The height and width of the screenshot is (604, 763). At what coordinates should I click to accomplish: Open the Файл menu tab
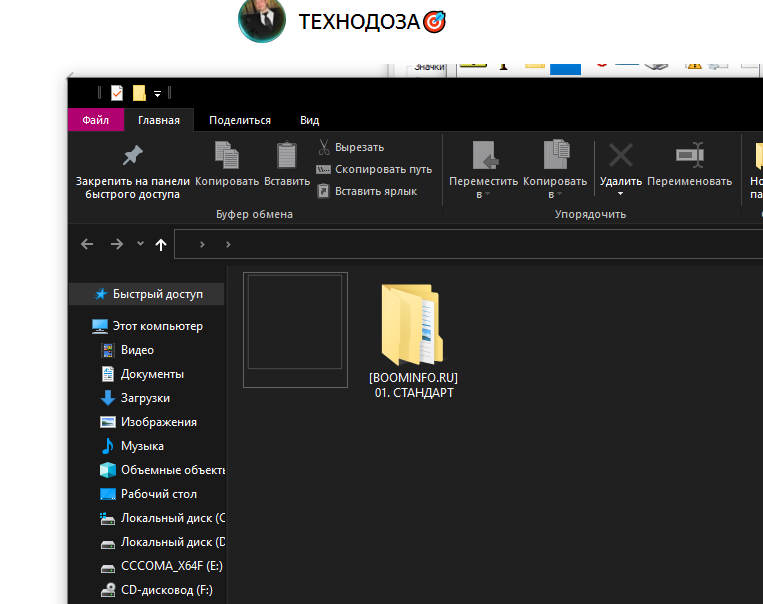(x=96, y=120)
